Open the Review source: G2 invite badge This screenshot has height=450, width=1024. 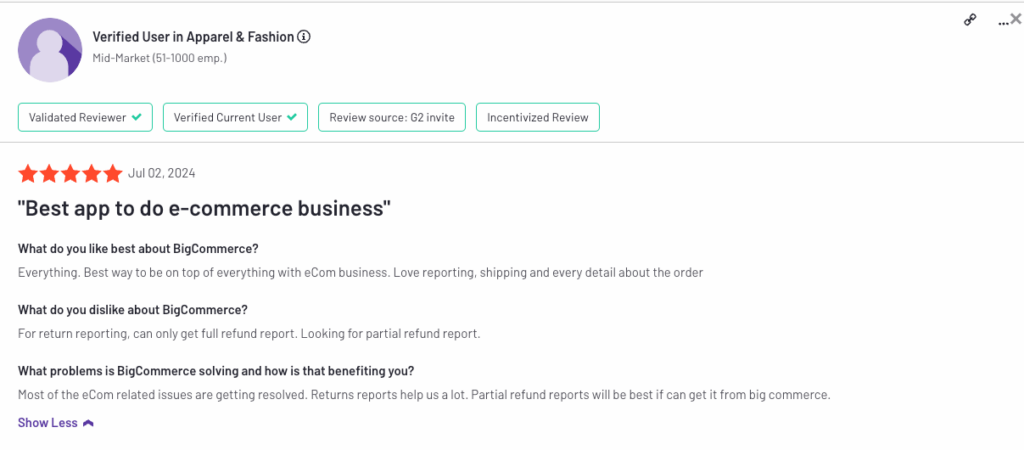[392, 118]
